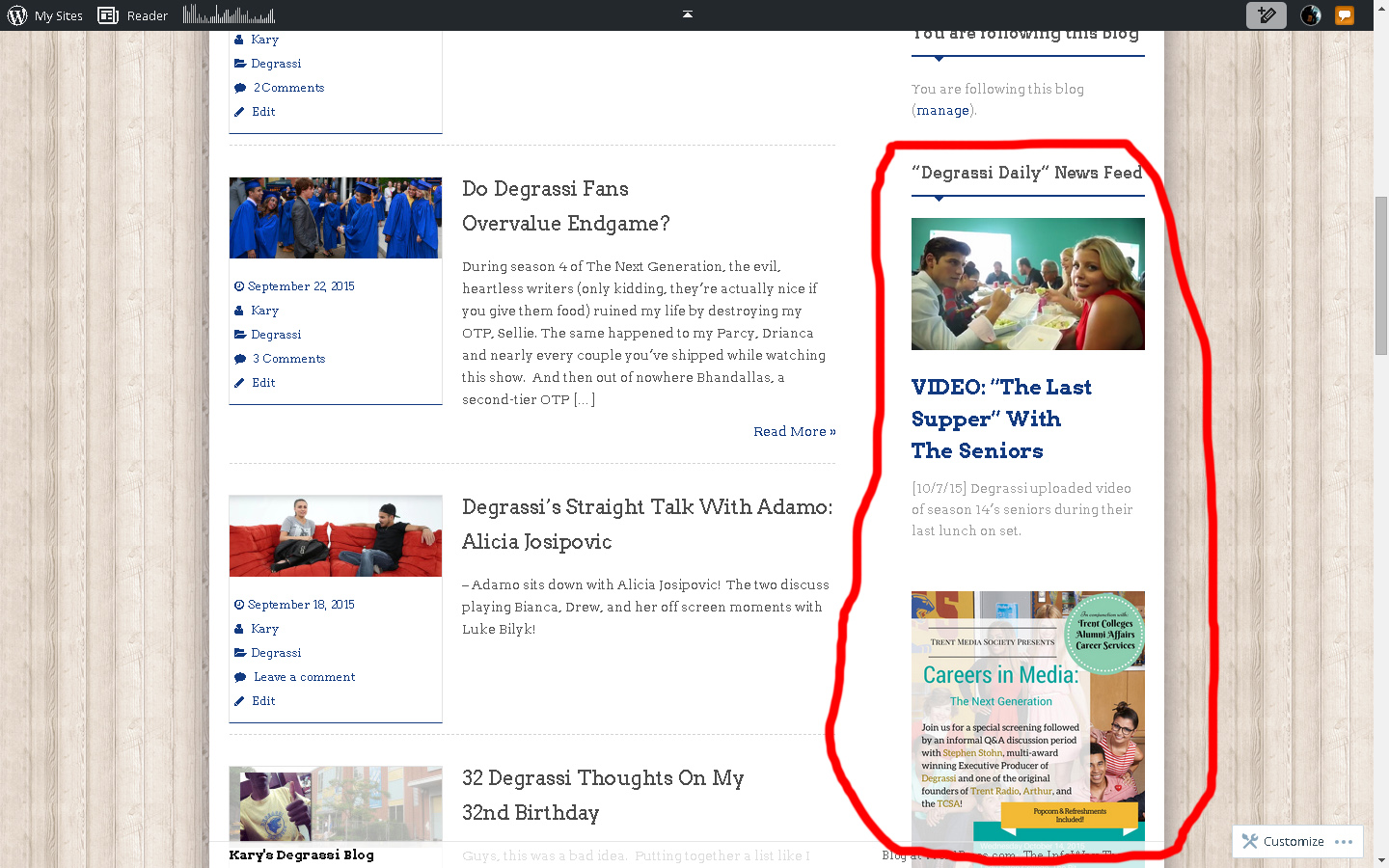This screenshot has width=1389, height=868.
Task: Click the site stats sparkline graph
Action: click(x=230, y=14)
